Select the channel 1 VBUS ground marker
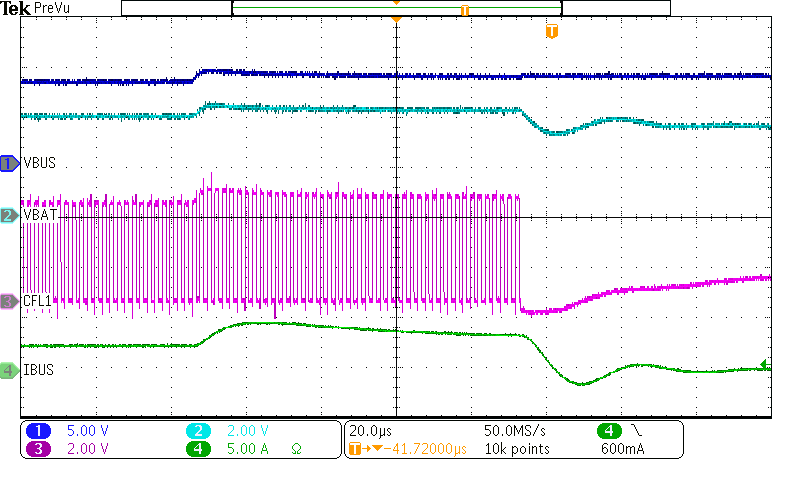800x480 pixels. 9,163
